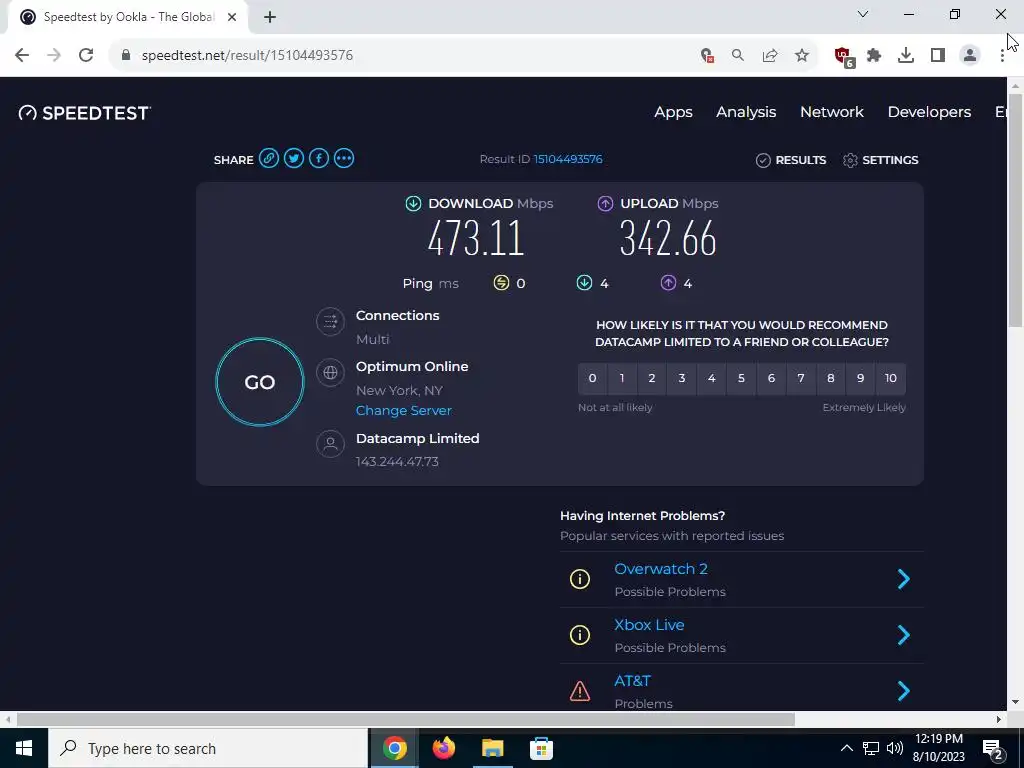Click the Windows search box
The height and width of the screenshot is (768, 1024).
[x=208, y=748]
